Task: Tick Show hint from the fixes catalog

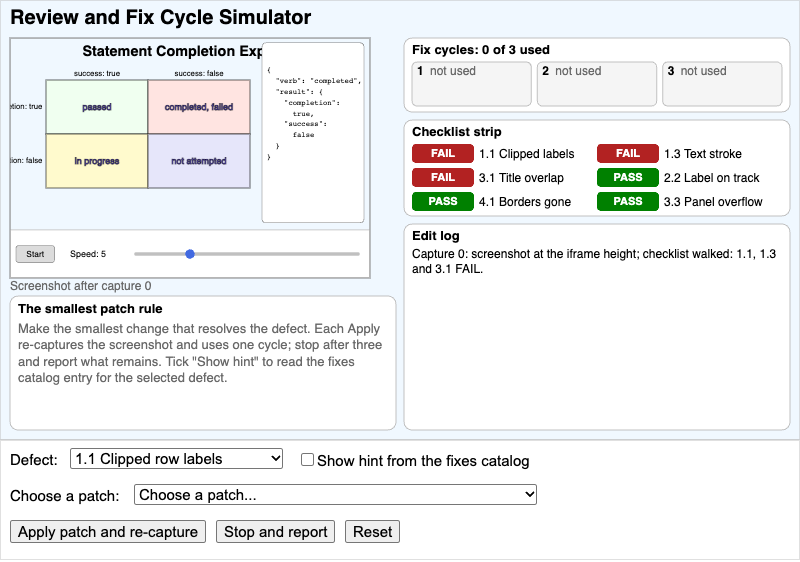Action: click(x=307, y=460)
